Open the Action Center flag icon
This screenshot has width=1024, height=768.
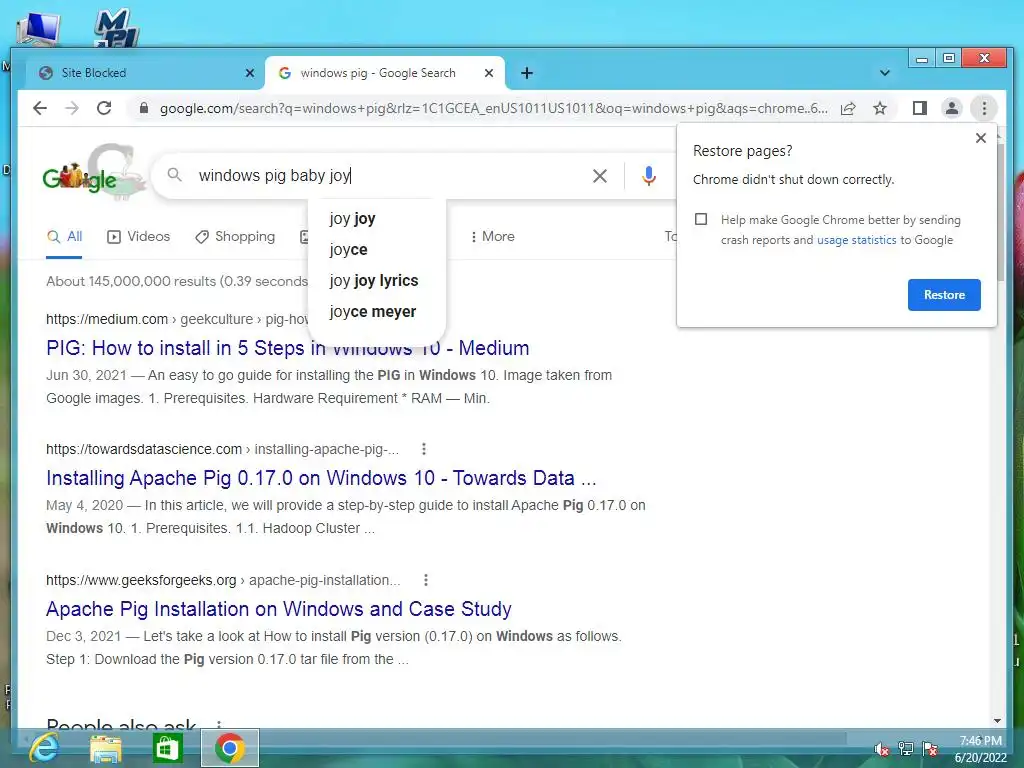pos(930,748)
